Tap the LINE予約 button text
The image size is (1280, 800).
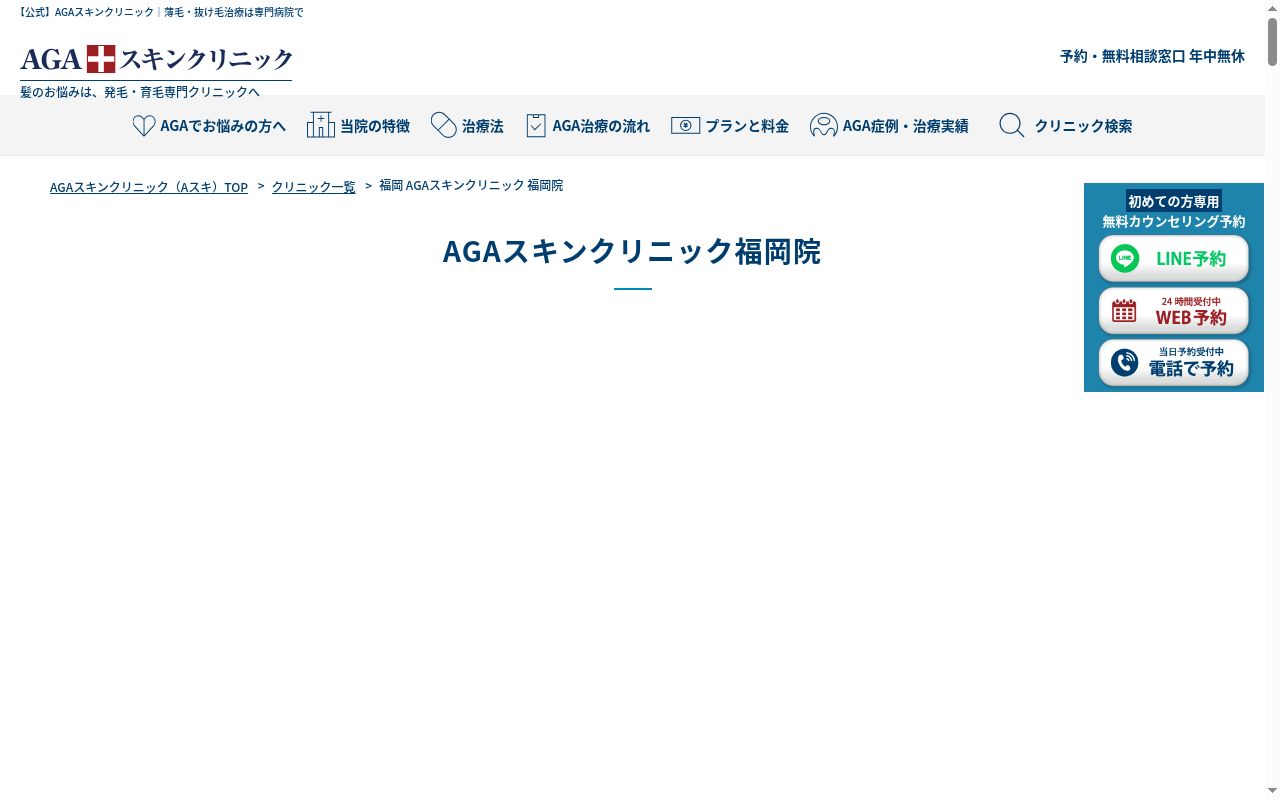1191,259
